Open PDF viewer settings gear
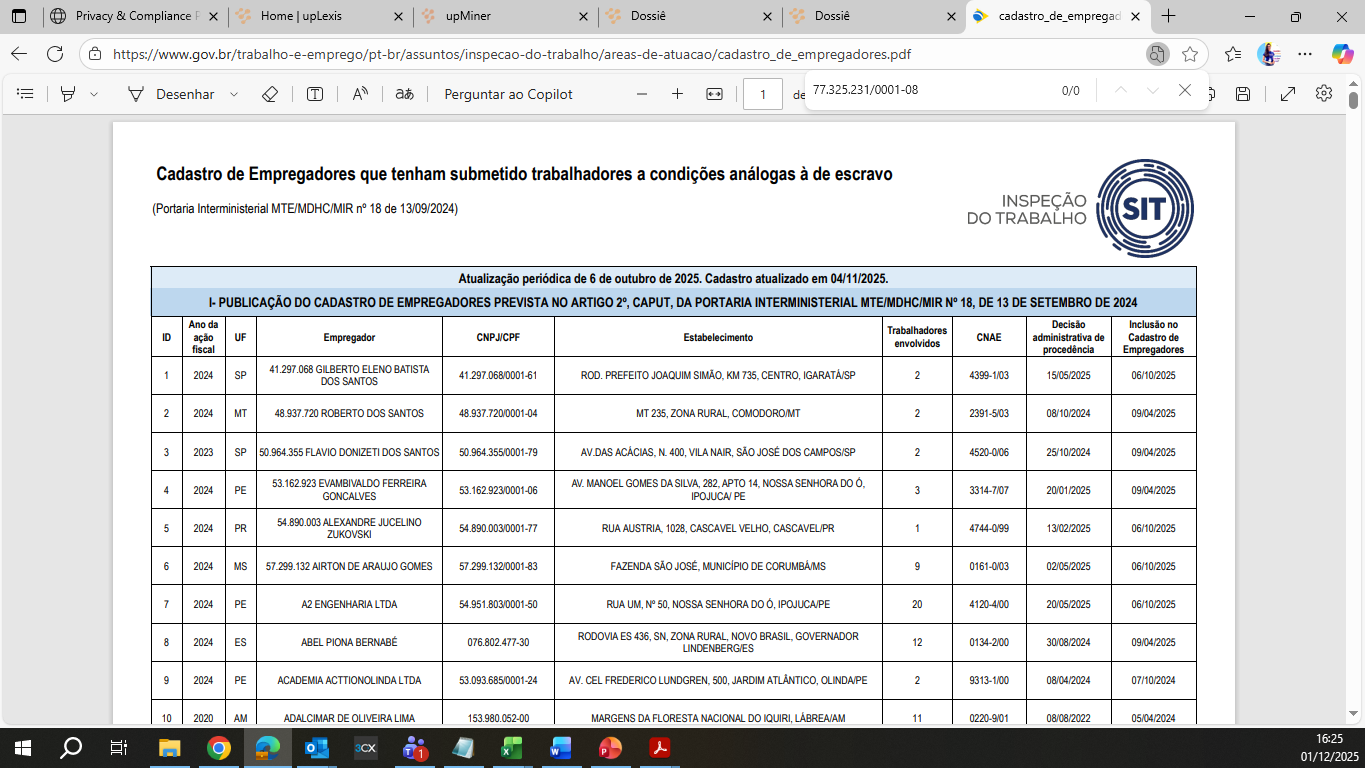Viewport: 1365px width, 768px height. [x=1324, y=94]
